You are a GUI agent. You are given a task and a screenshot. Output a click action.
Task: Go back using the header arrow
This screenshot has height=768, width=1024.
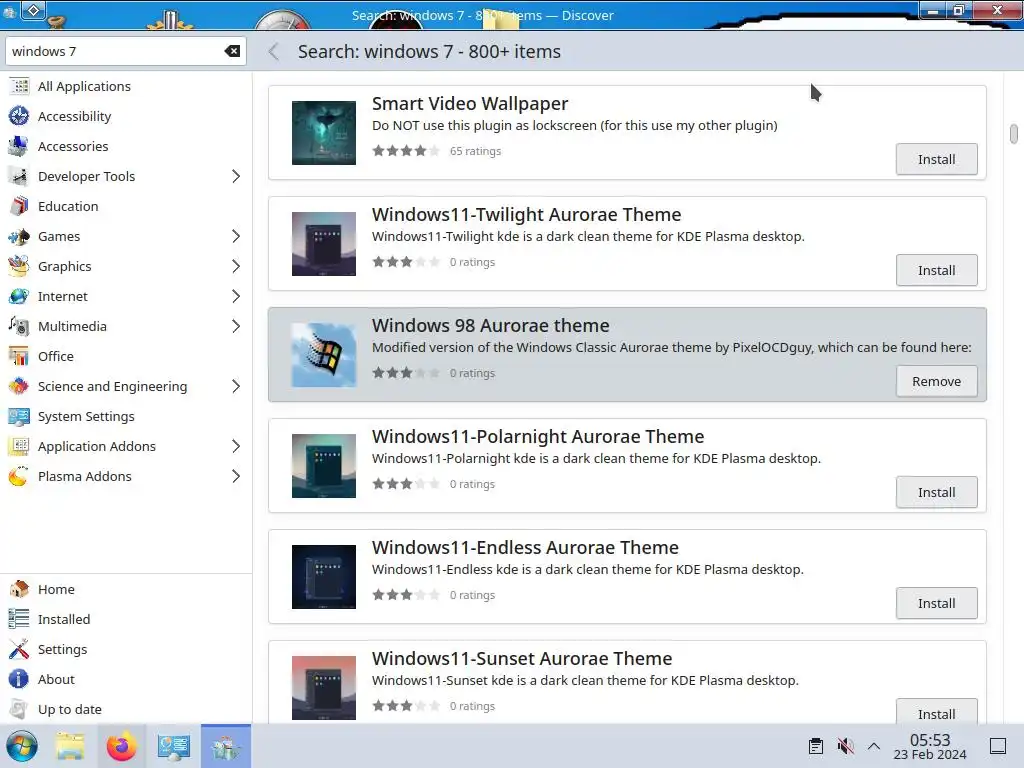[274, 52]
